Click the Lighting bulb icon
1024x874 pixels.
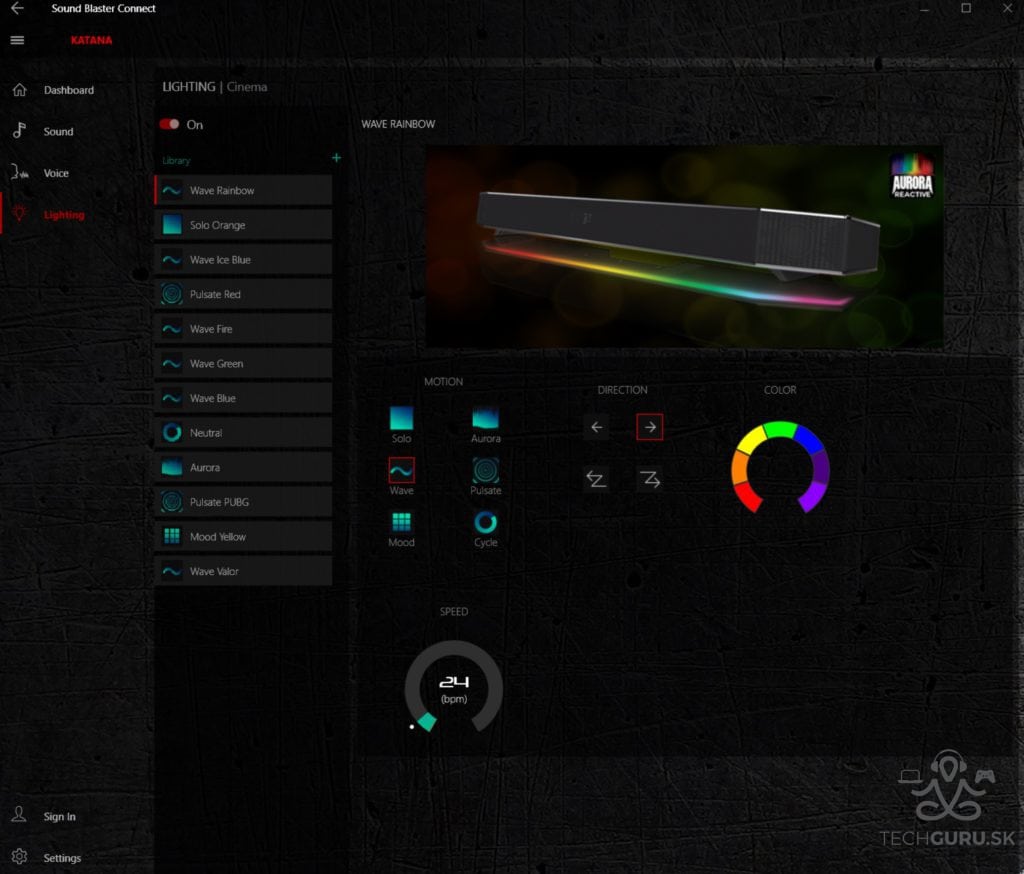[x=20, y=213]
